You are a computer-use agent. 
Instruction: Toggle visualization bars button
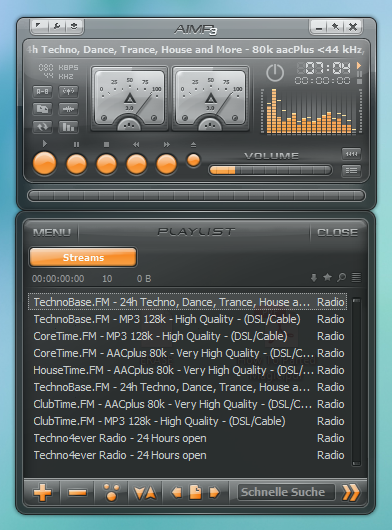pyautogui.click(x=68, y=127)
